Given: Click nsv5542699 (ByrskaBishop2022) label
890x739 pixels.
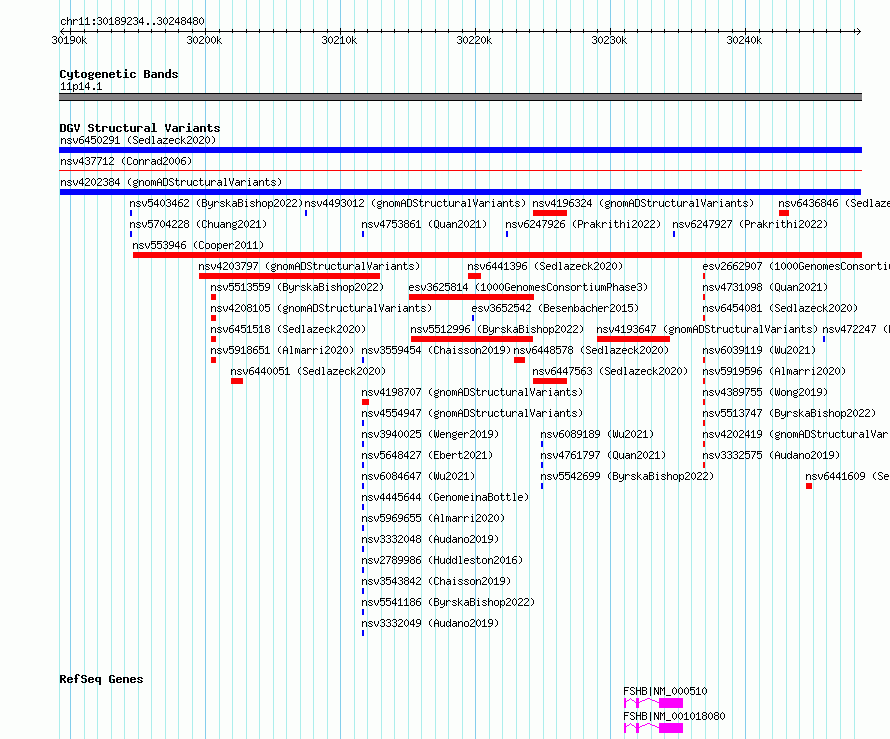Looking at the screenshot, I should click(627, 476).
